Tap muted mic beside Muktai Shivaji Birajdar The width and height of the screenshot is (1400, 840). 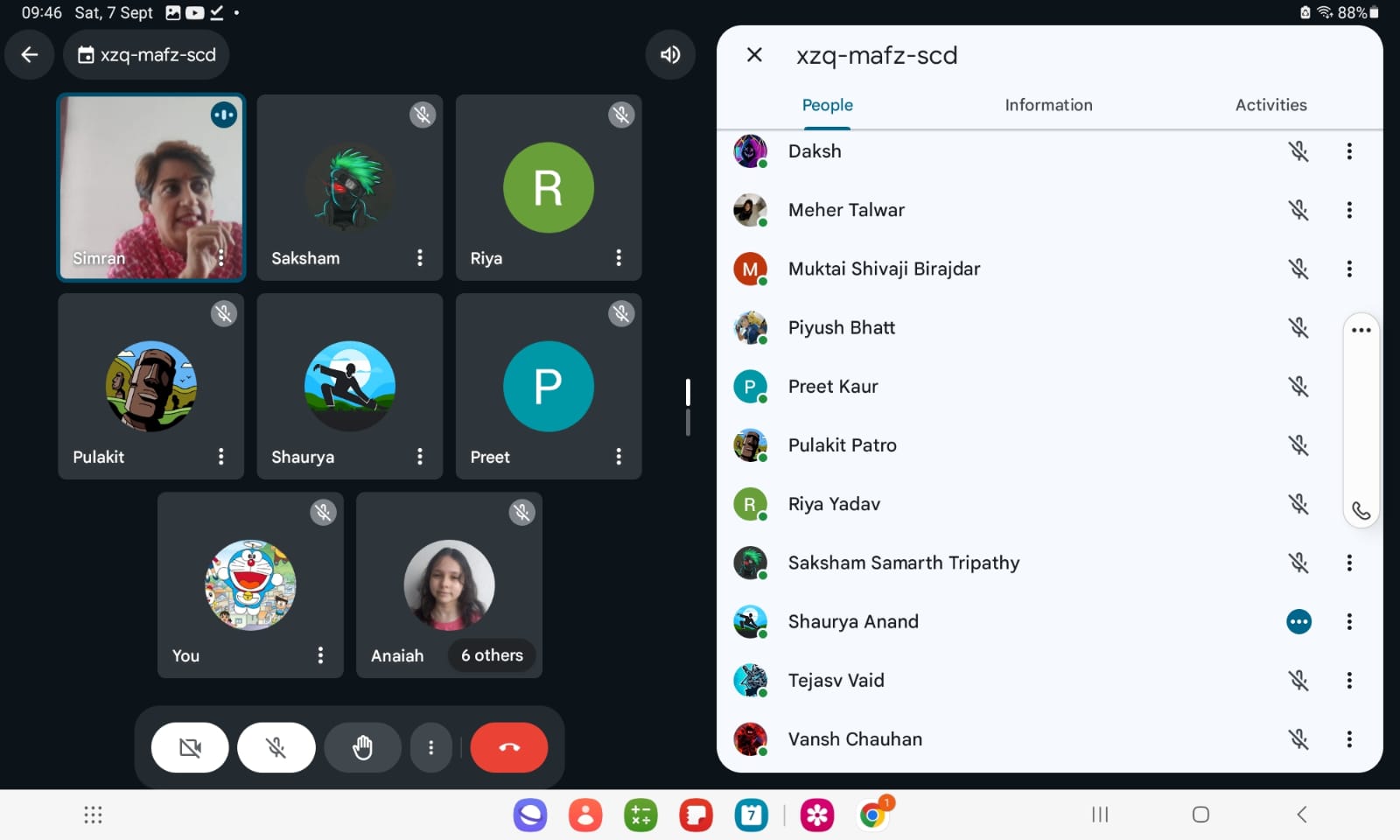click(1298, 269)
